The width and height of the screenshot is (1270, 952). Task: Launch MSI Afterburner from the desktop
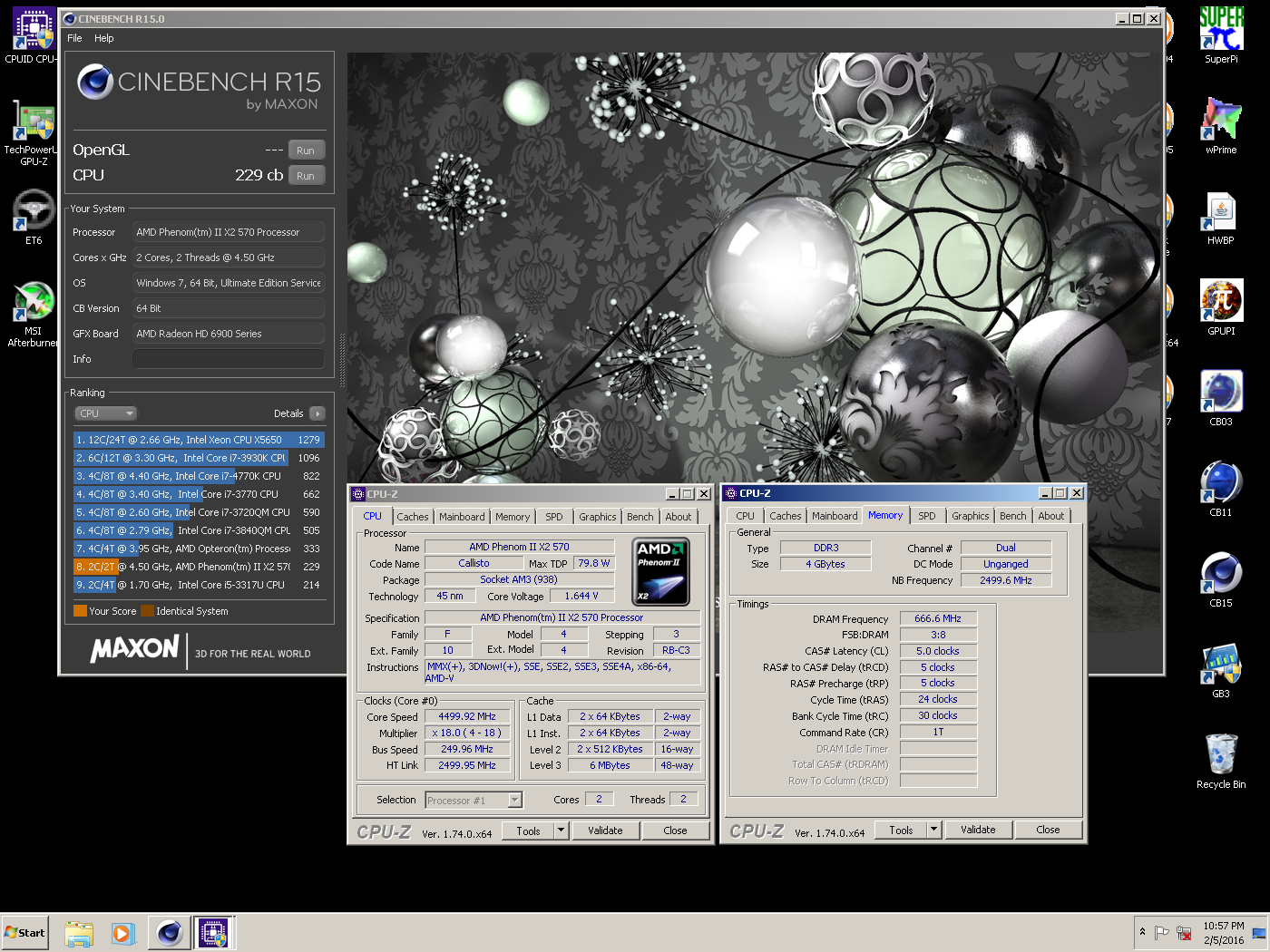(x=33, y=313)
